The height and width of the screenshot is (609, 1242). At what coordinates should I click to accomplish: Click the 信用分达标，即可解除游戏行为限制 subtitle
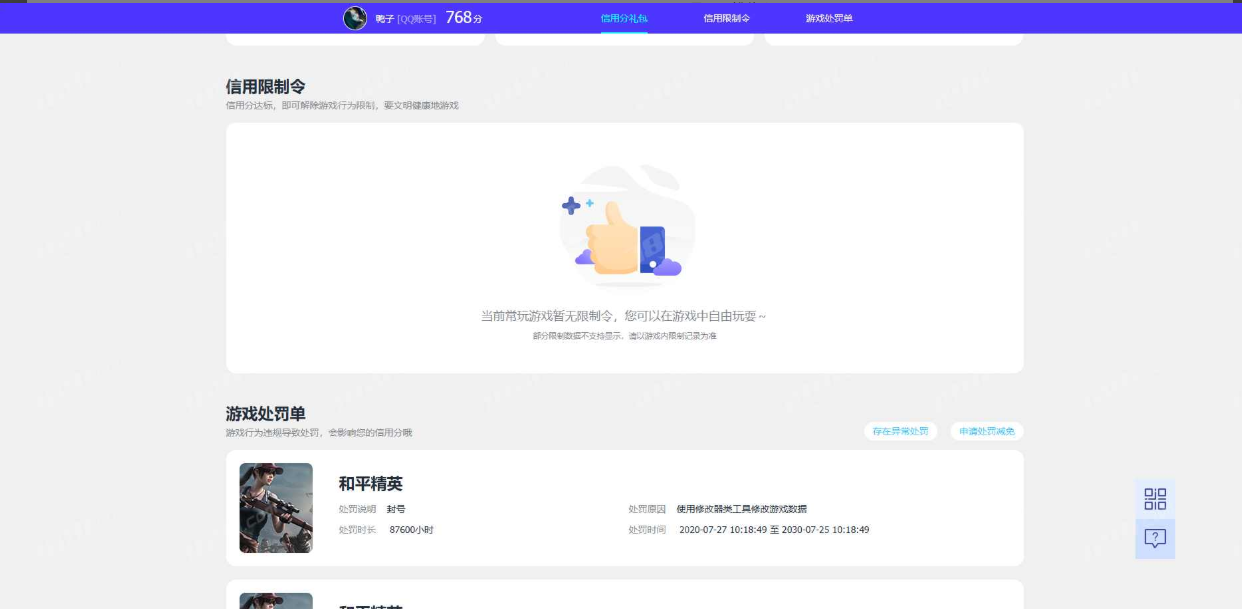342,105
